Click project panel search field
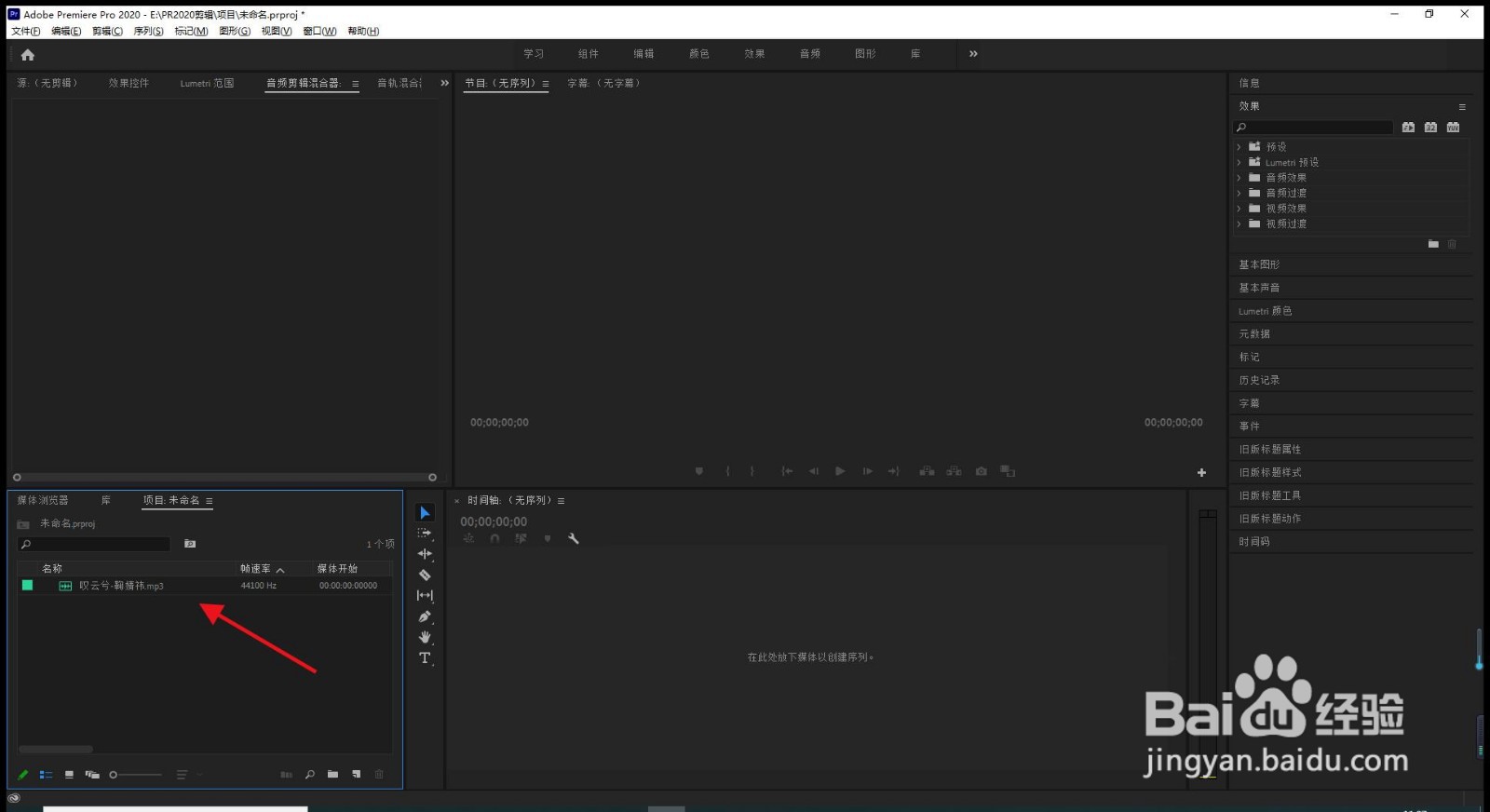 pos(94,544)
